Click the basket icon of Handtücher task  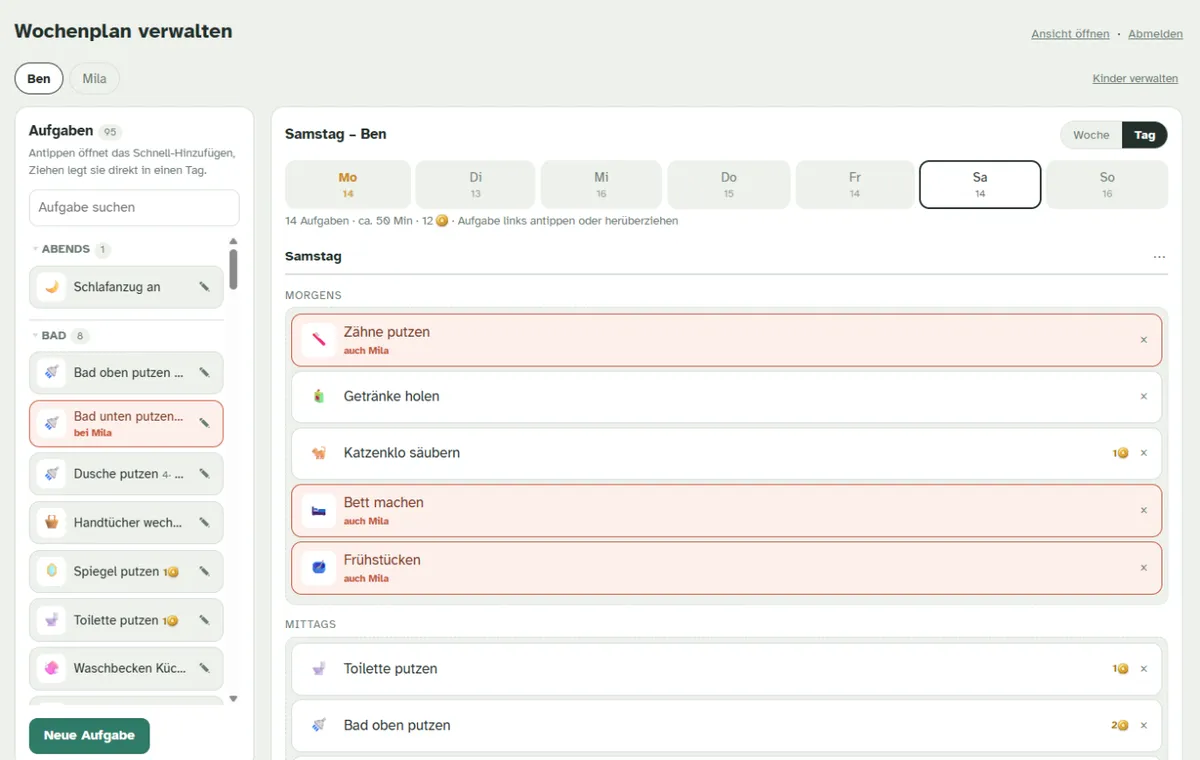click(52, 522)
